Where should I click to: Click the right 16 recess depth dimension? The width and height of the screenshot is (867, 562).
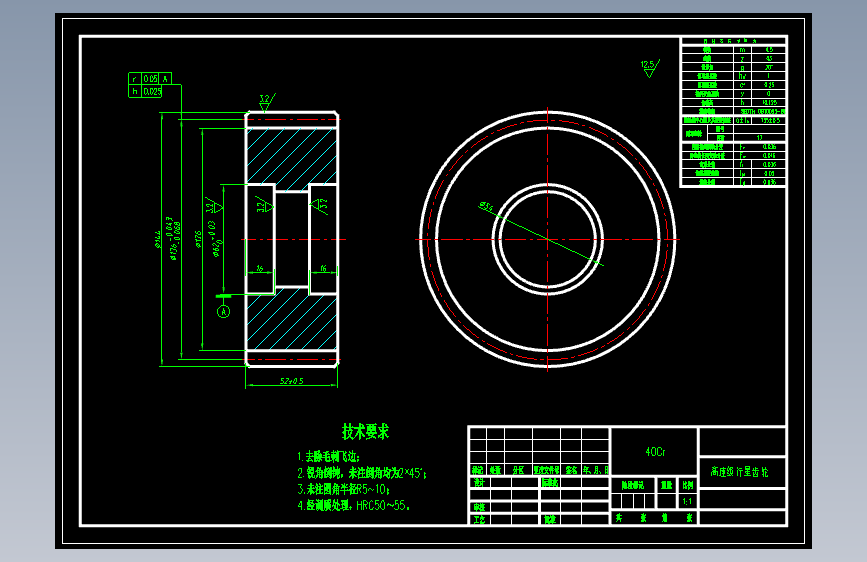click(323, 268)
